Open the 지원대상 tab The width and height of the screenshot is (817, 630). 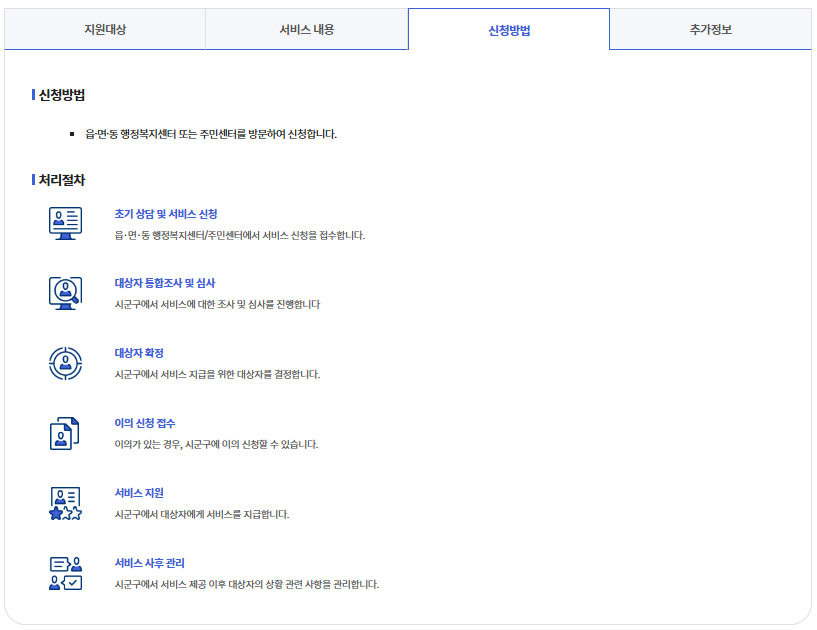pos(105,29)
